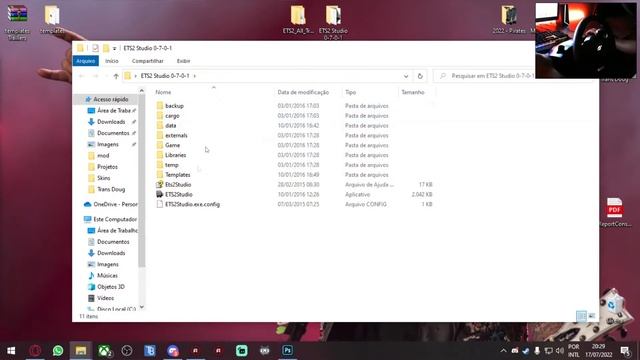Open the cargo folder
The height and width of the screenshot is (360, 640).
coord(172,116)
